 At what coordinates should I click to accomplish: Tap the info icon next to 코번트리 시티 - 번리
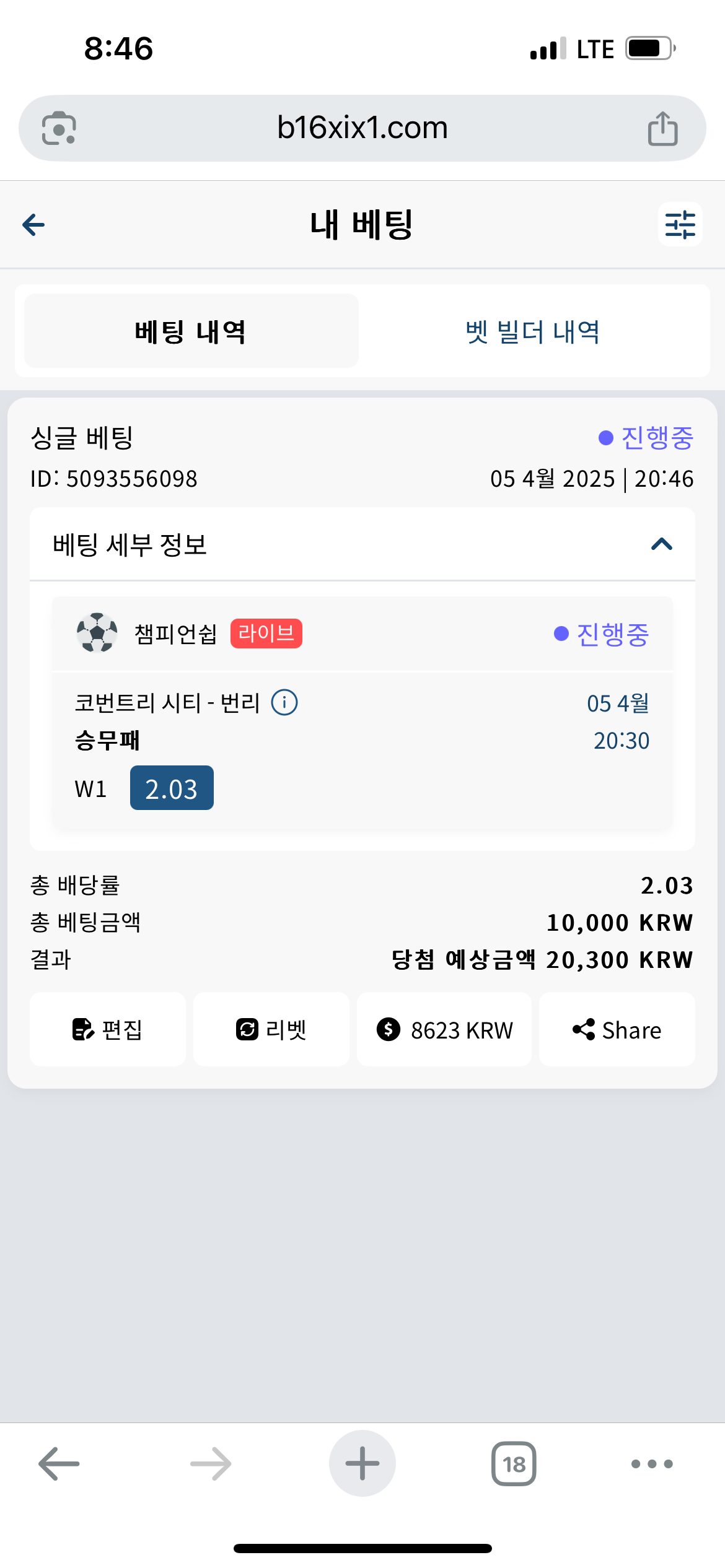[284, 702]
